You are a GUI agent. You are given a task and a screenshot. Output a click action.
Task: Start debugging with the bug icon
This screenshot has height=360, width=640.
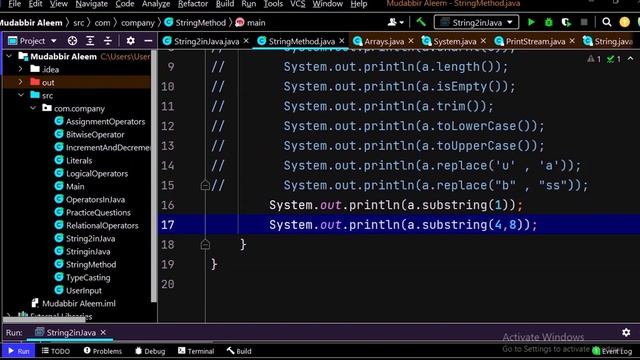(x=549, y=22)
